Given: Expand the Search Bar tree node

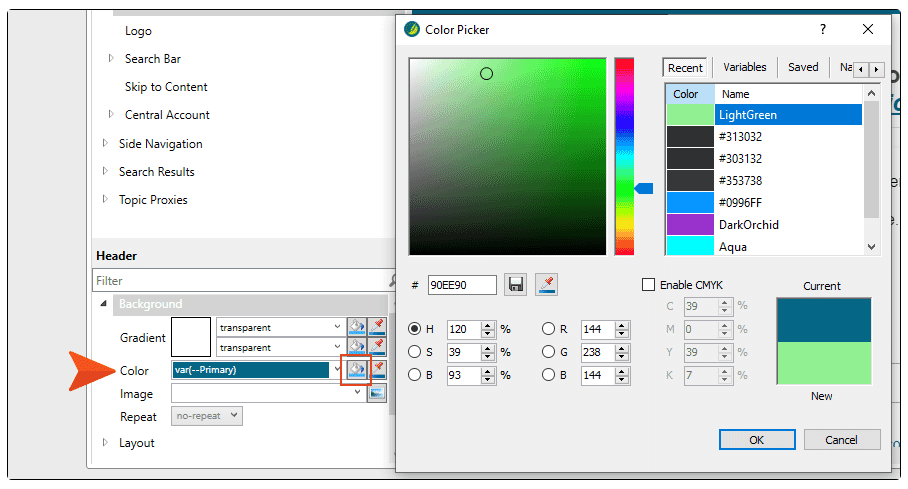Looking at the screenshot, I should [x=111, y=58].
